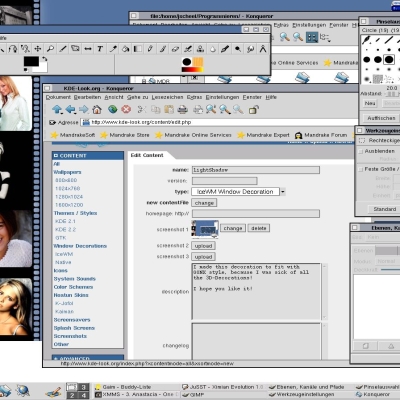Select the Blend gradient tool in GIMP
400x400 pixels.
[138, 49]
